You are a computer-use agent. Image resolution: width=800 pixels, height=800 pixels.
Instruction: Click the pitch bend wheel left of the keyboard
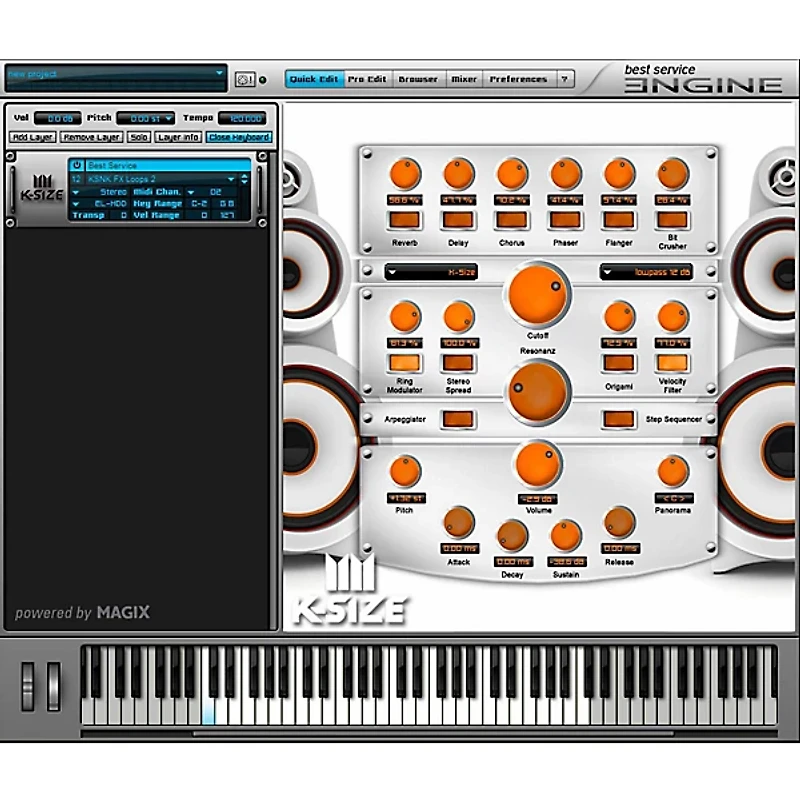point(28,686)
